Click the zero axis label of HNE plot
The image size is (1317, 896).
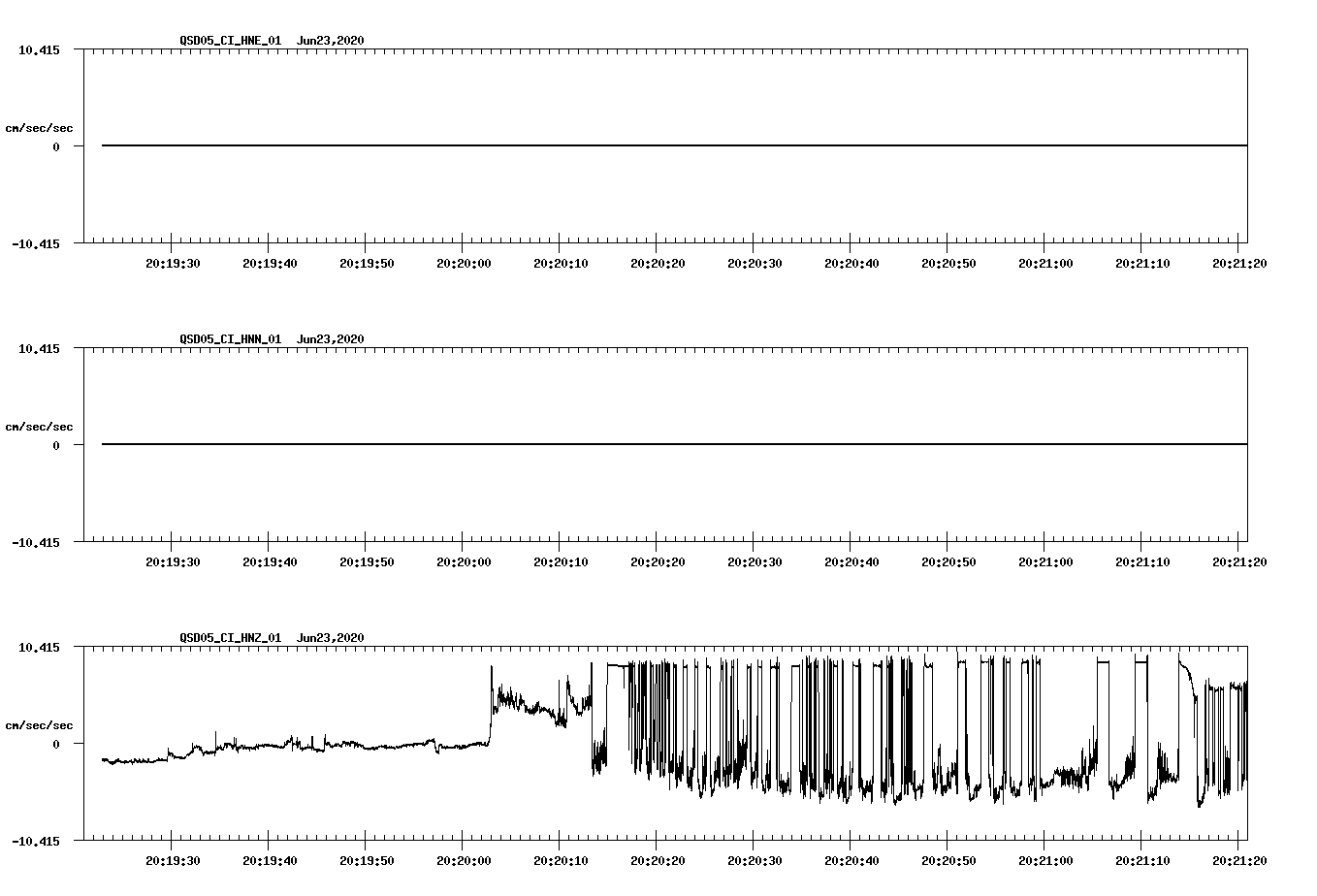point(56,147)
